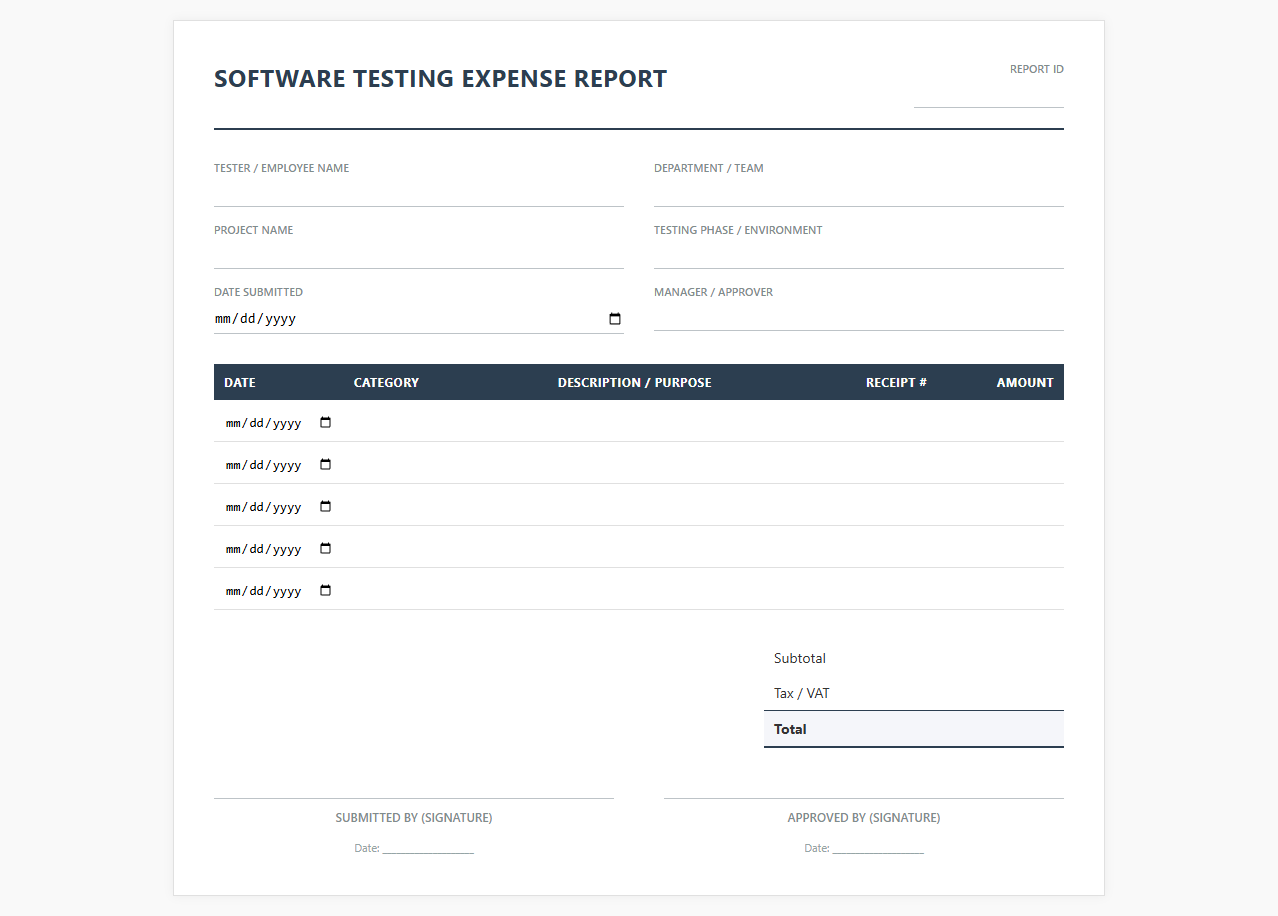The height and width of the screenshot is (916, 1278).
Task: Open the calendar icon in the second expense row
Action: point(325,465)
